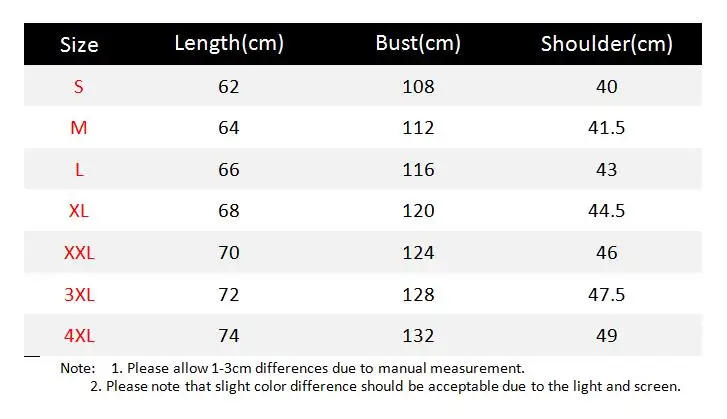The width and height of the screenshot is (727, 419).
Task: Click the 43 shoulder value
Action: [x=606, y=170]
